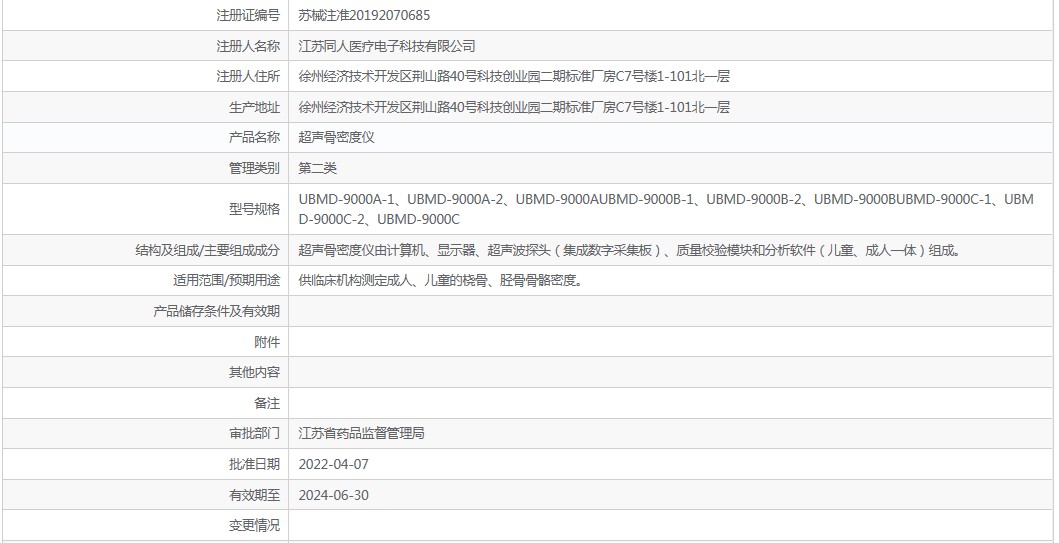The height and width of the screenshot is (543, 1059).
Task: Click the 审批部门 label
Action: tap(254, 434)
